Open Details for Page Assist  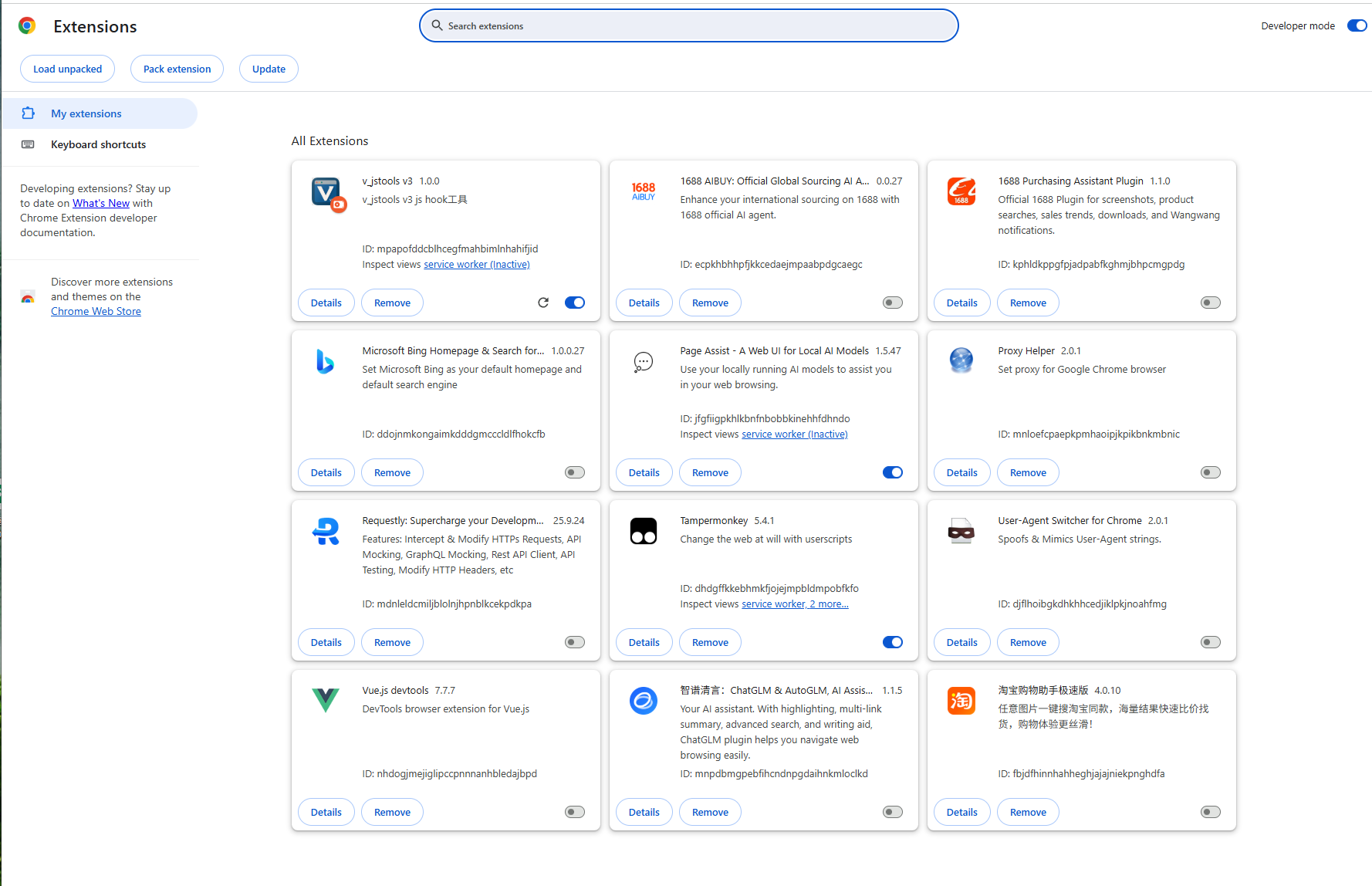pyautogui.click(x=644, y=472)
